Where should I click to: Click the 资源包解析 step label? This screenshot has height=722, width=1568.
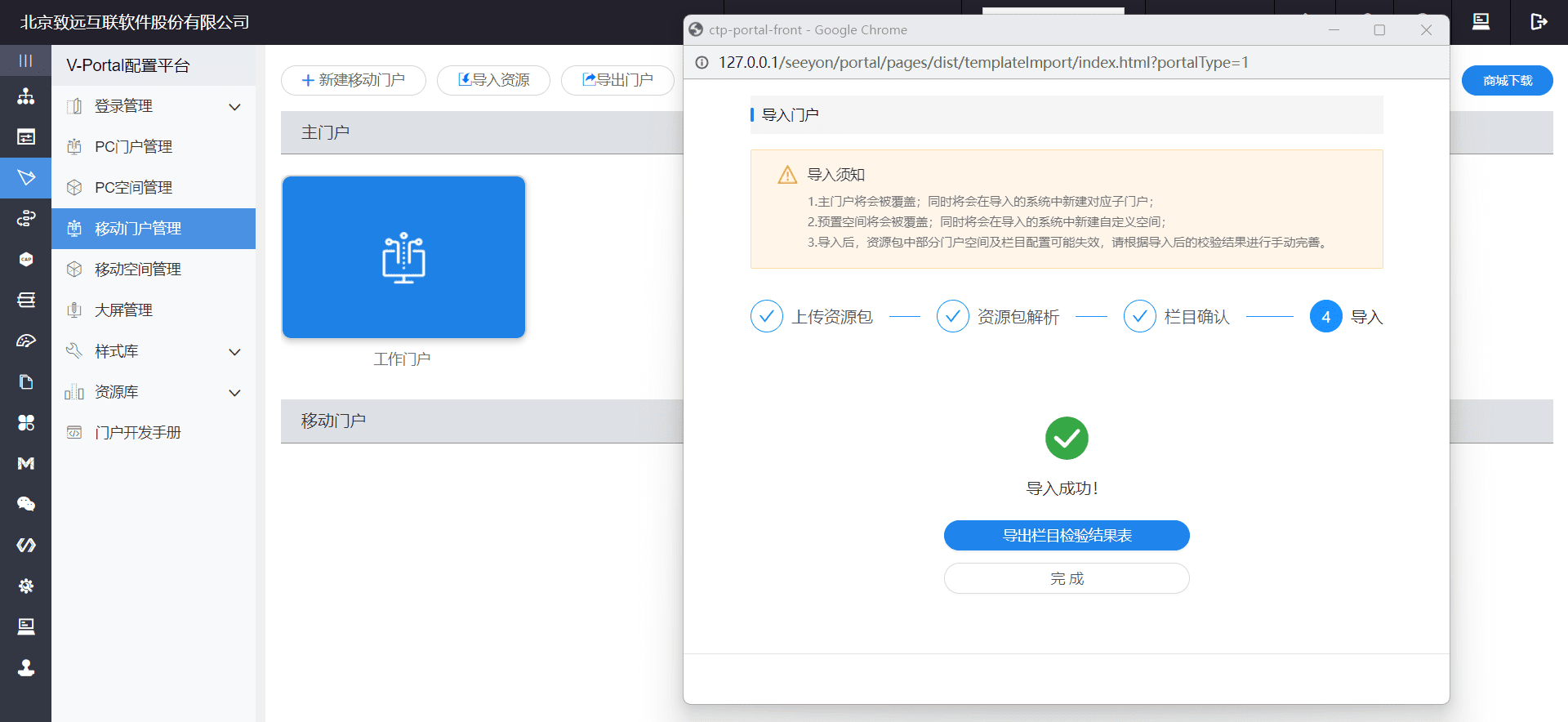[1018, 317]
